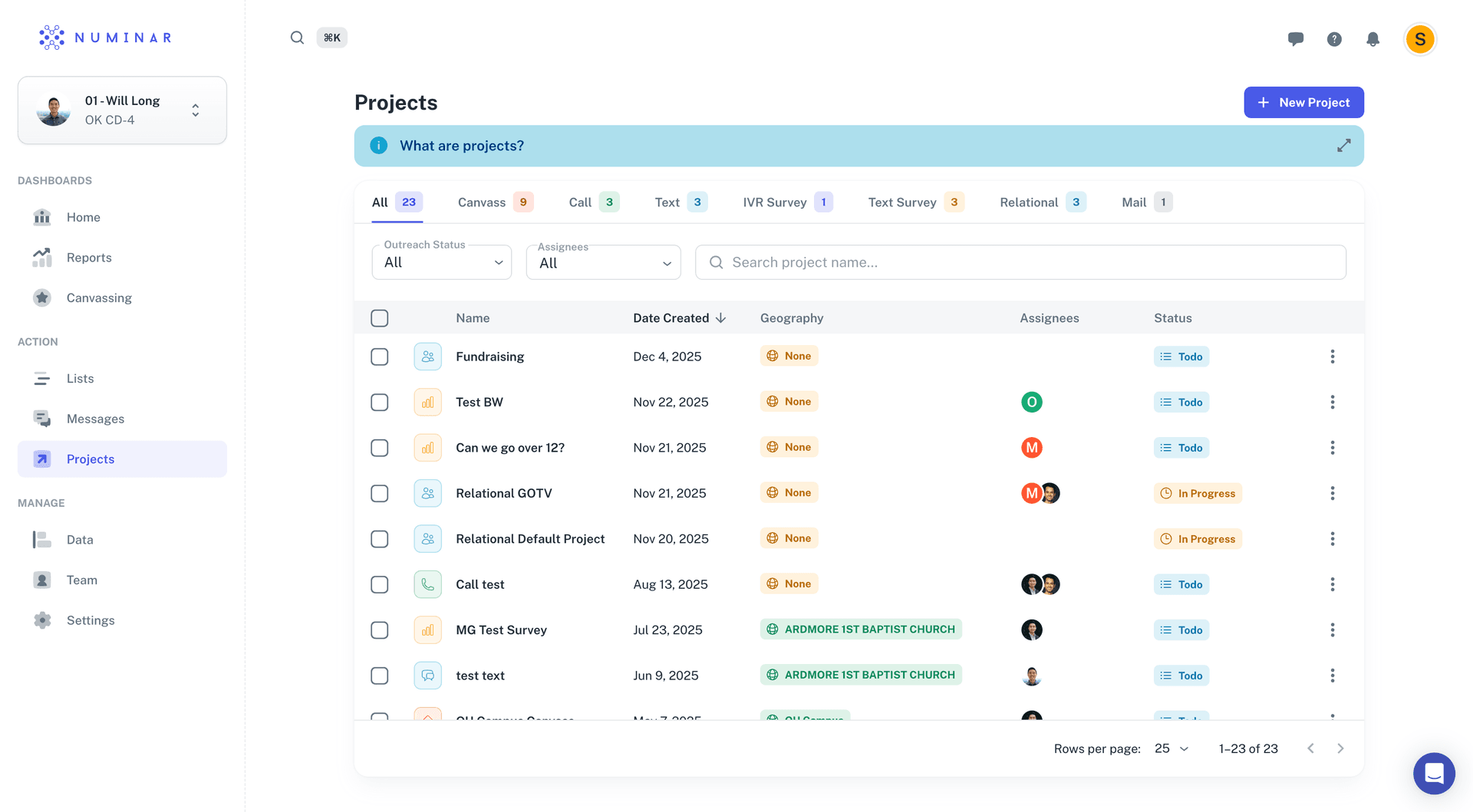Go to next page arrow in pagination
This screenshot has width=1473, height=812.
tap(1340, 748)
